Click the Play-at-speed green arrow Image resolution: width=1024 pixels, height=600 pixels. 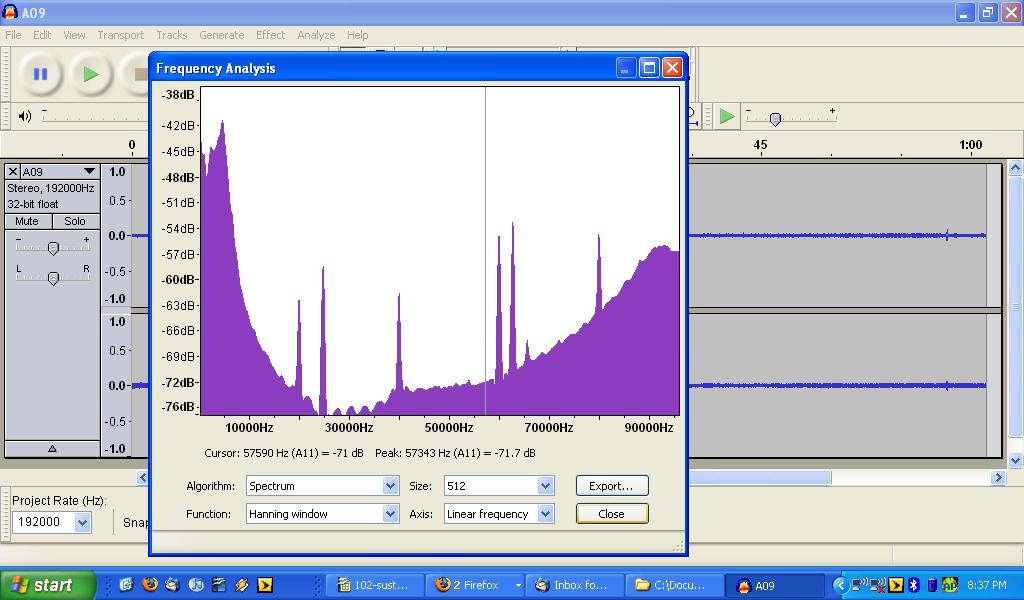coord(727,116)
